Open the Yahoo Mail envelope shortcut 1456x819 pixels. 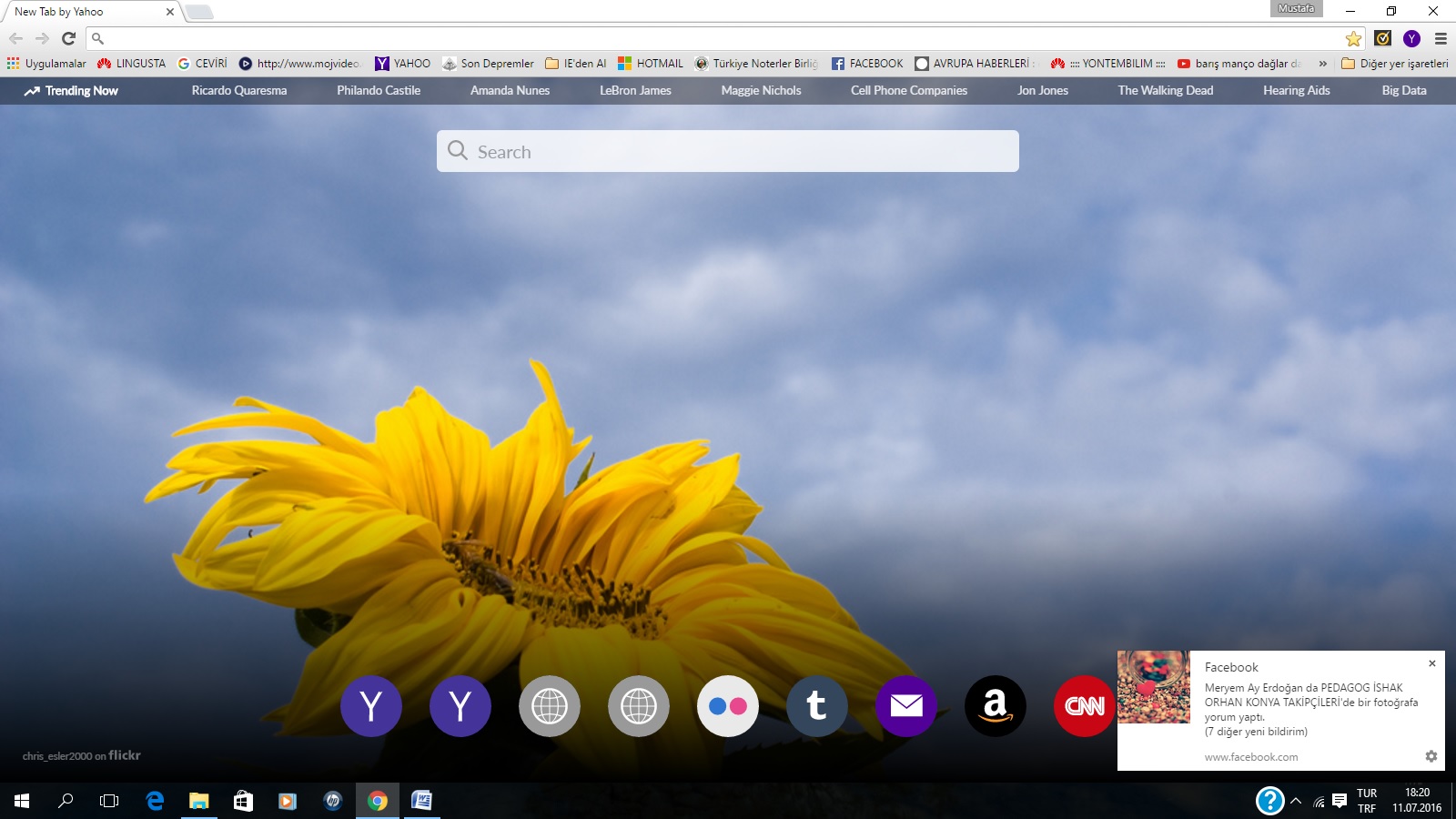pos(906,706)
